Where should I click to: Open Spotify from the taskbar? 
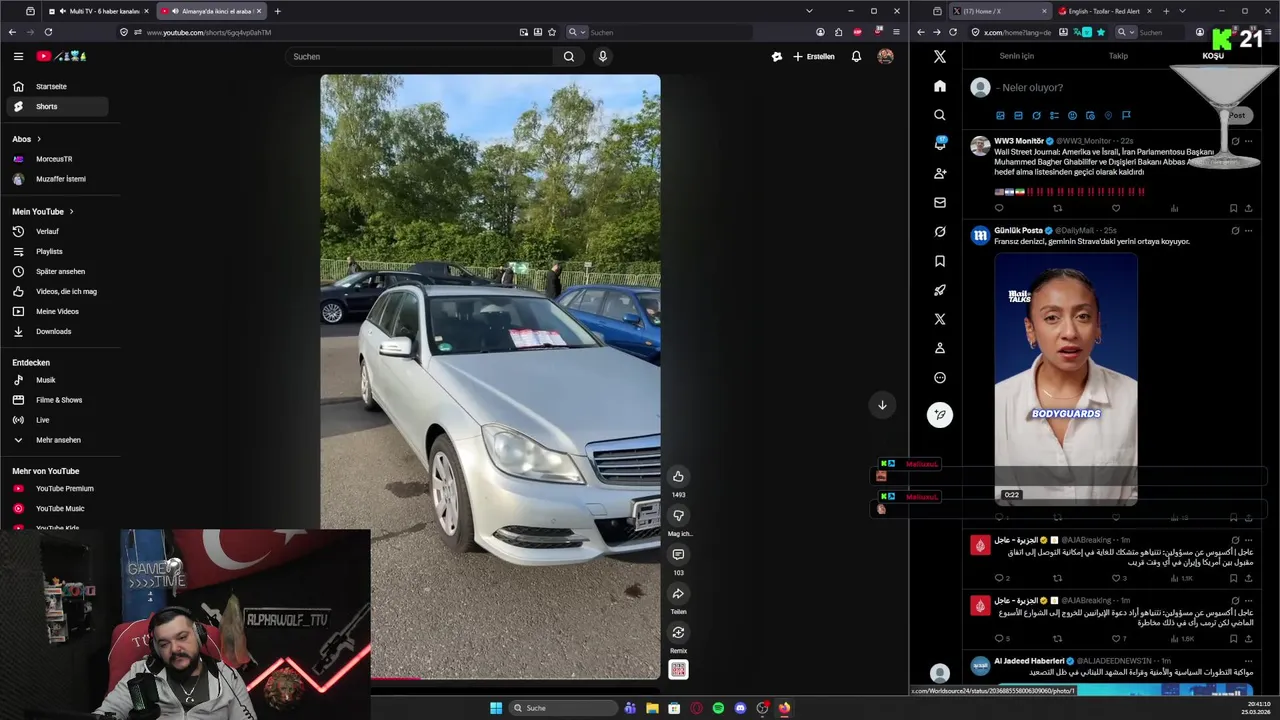718,708
